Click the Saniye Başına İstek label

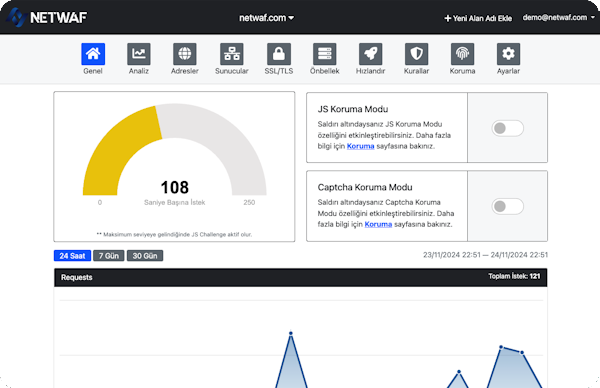tap(174, 202)
